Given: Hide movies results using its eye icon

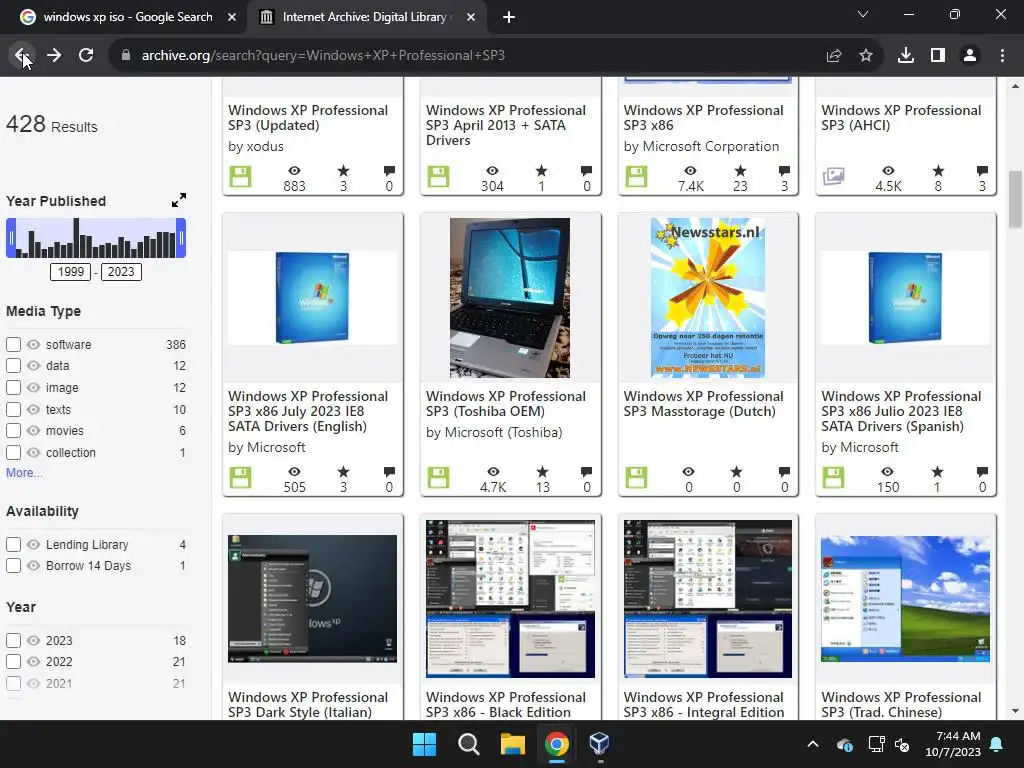Looking at the screenshot, I should point(33,430).
